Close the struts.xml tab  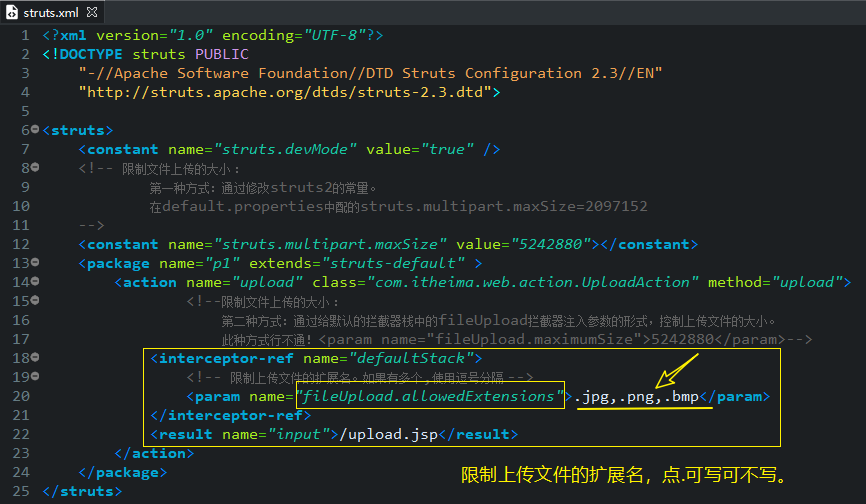point(92,12)
